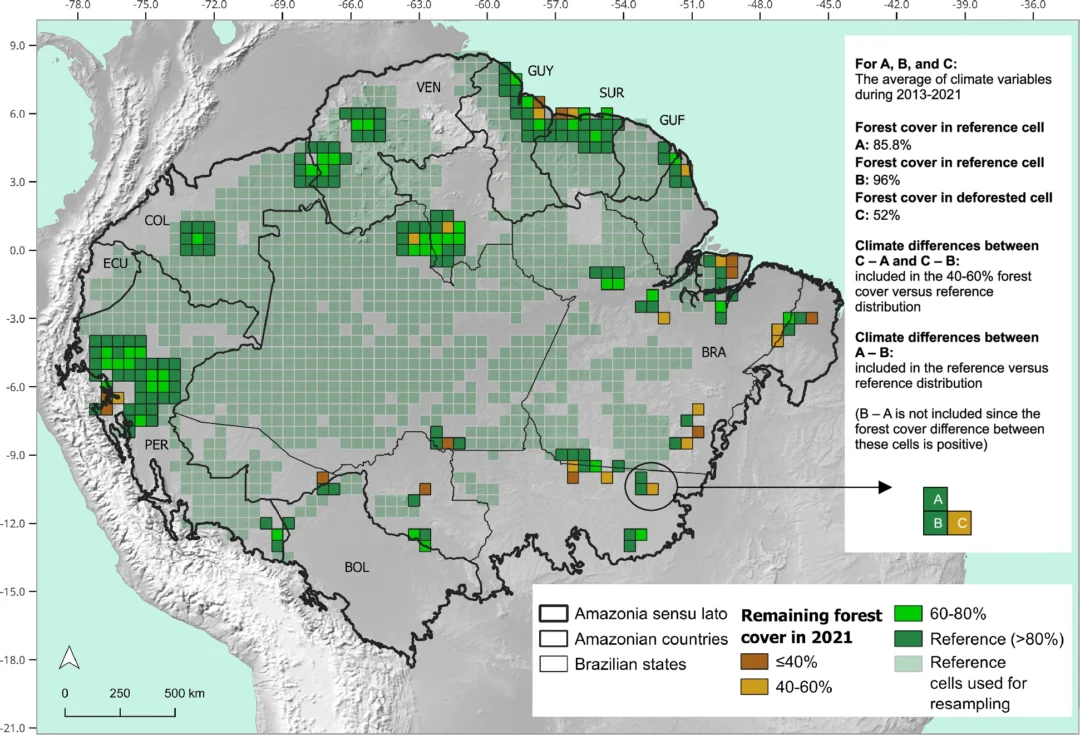Select the BRA country label
1080x735 pixels.
712,353
